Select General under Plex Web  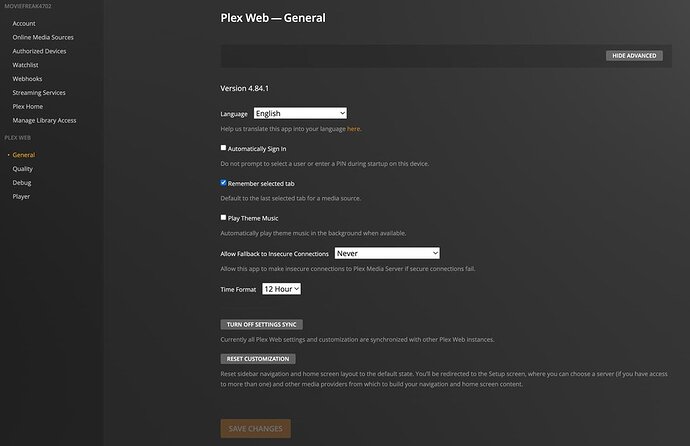[24, 155]
